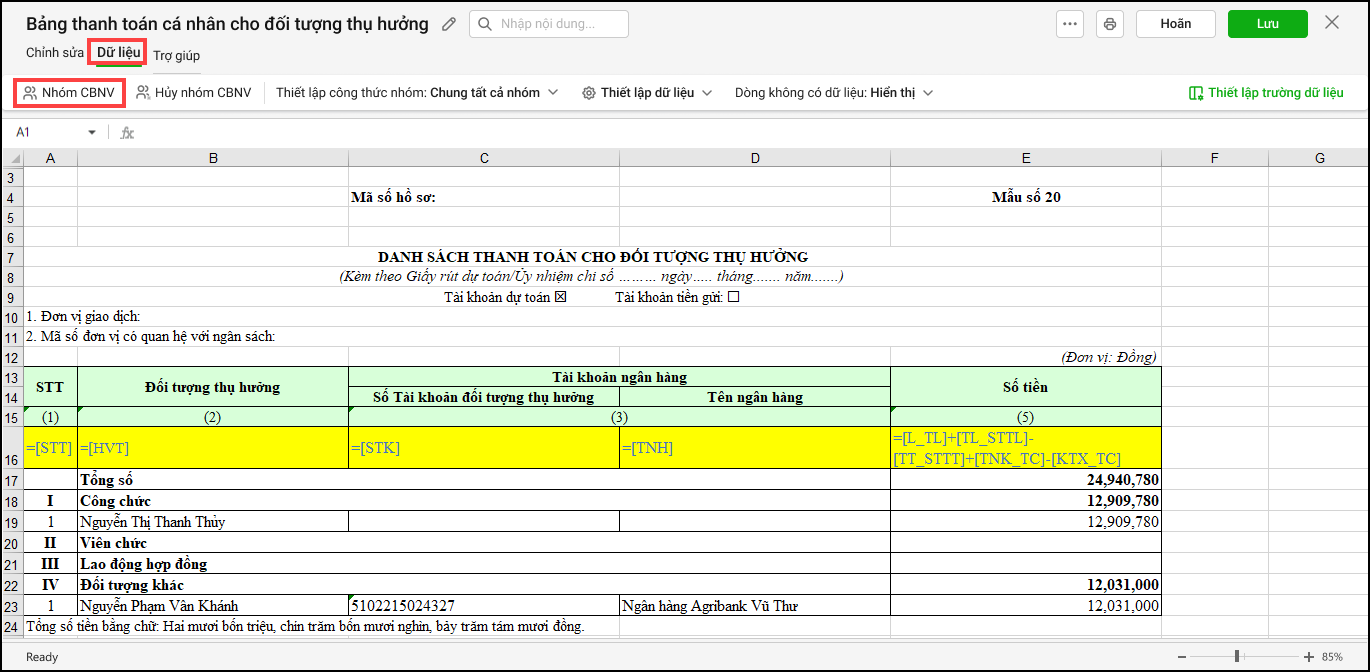Open the Trợ giúp tab

click(176, 55)
